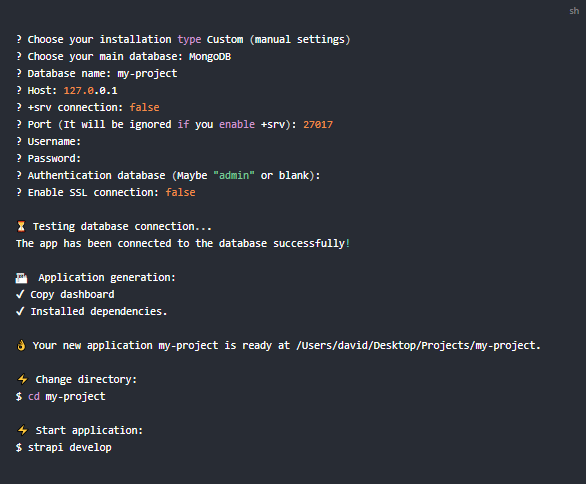
Task: Click the host address 127.0.0.1
Action: coord(90,91)
